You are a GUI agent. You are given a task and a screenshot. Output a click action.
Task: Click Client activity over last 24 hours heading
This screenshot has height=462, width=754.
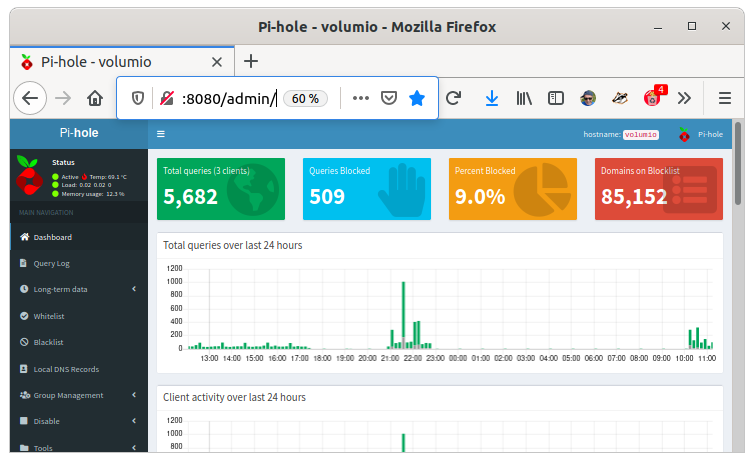(234, 397)
